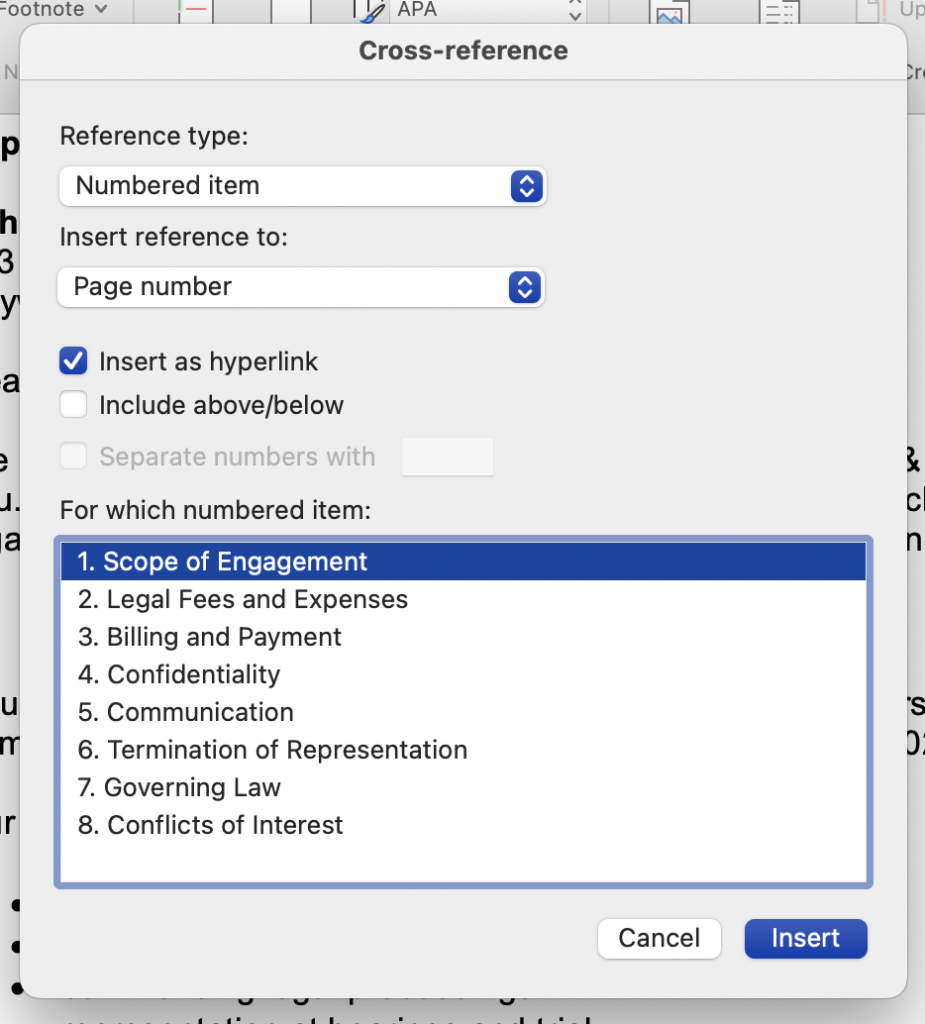
Task: Open the Reference type dropdown
Action: click(x=302, y=186)
